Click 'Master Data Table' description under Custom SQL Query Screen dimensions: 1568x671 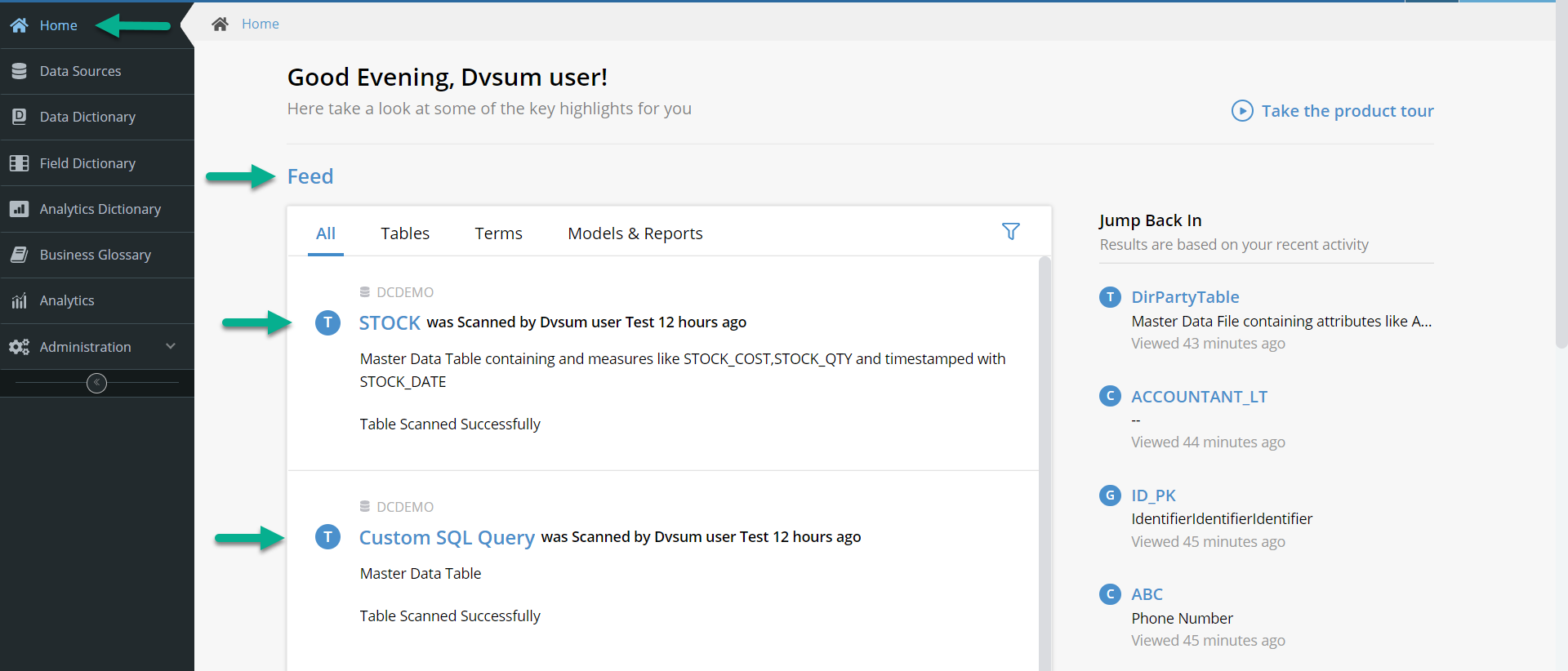coord(421,574)
